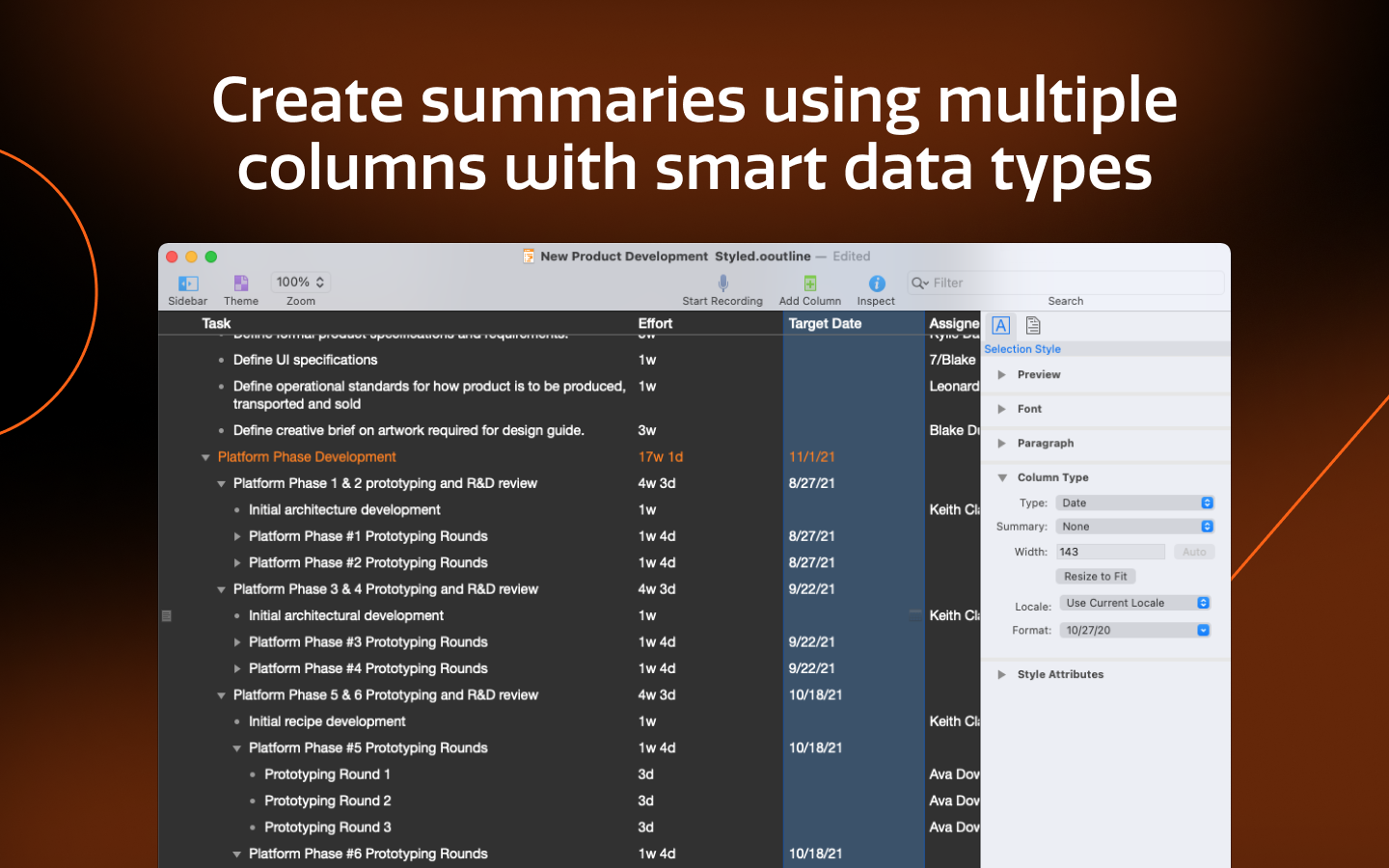Open the Summary dropdown set to None
Image resolution: width=1389 pixels, height=868 pixels.
click(1134, 527)
